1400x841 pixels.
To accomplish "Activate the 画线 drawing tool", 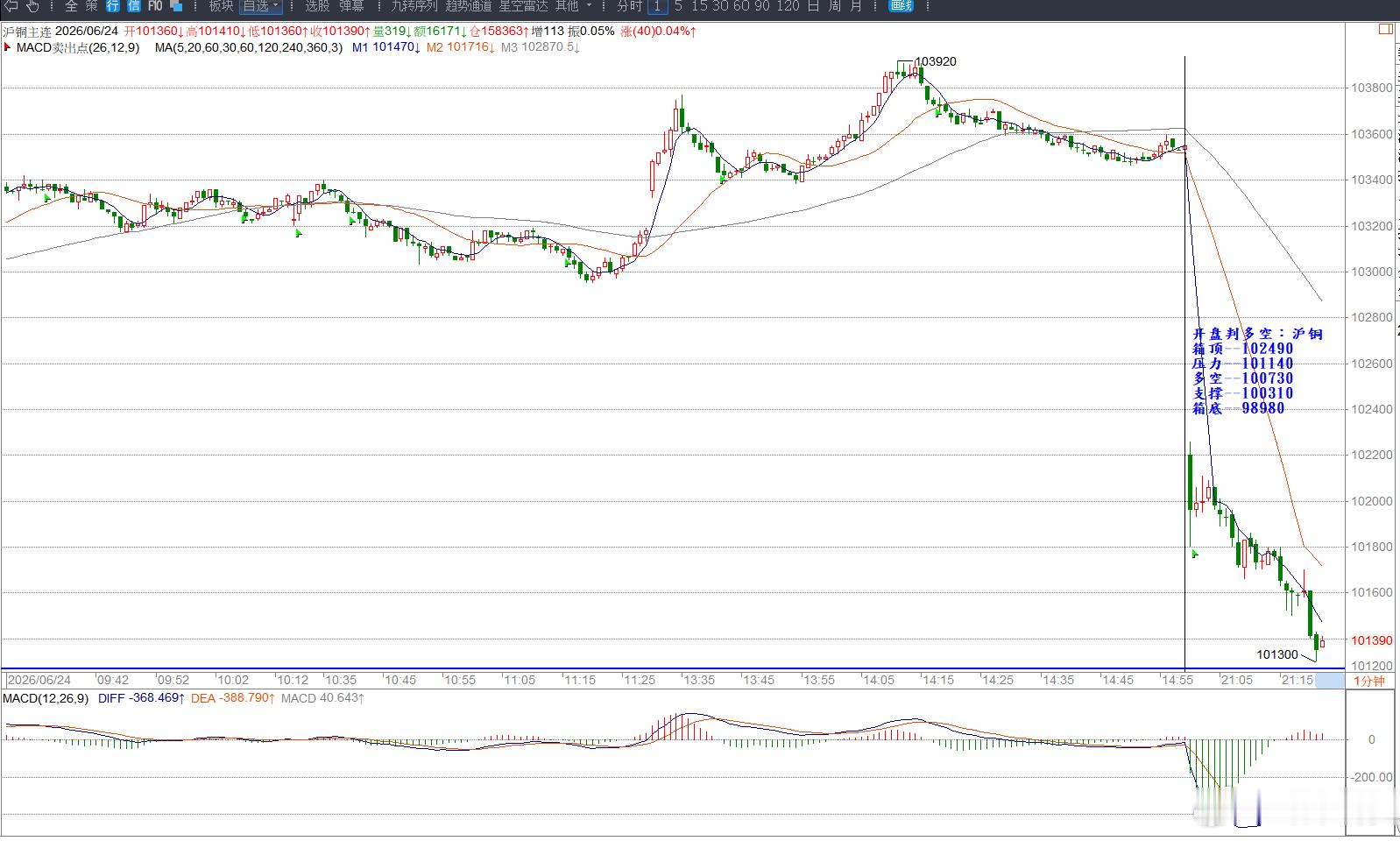I will click(x=902, y=6).
